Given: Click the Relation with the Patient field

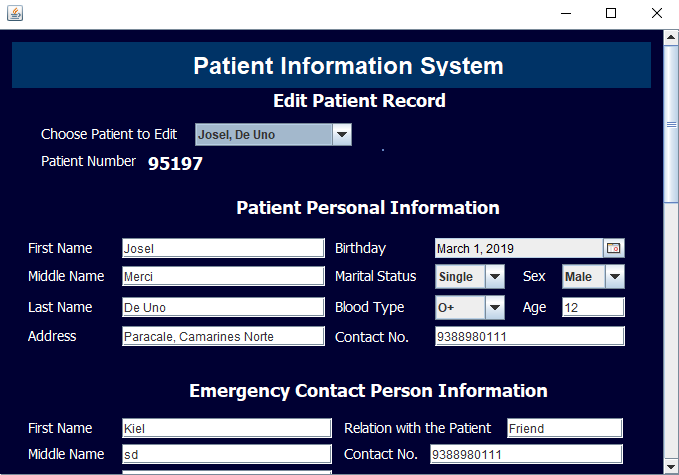Looking at the screenshot, I should [x=565, y=428].
